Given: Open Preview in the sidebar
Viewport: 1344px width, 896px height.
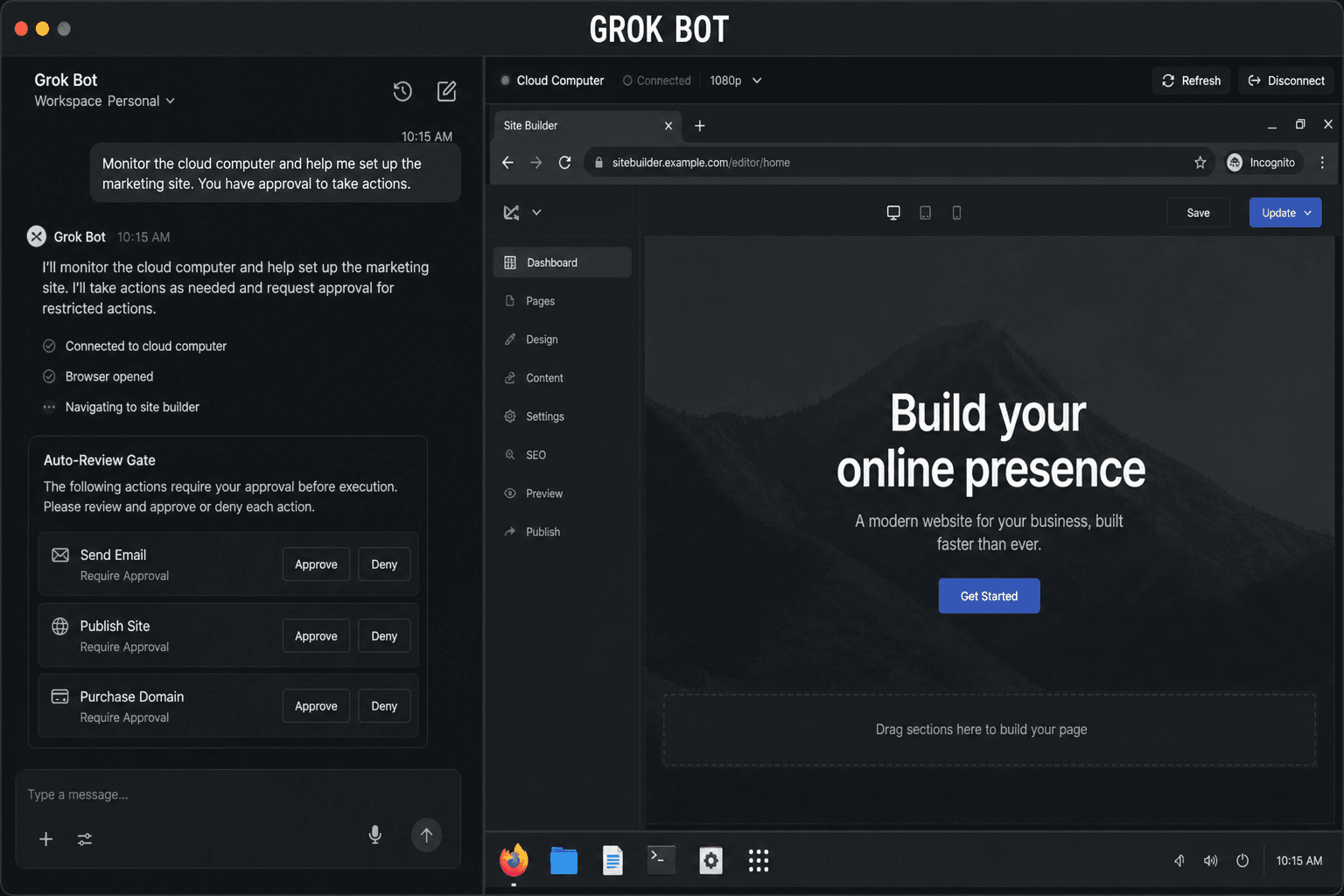Looking at the screenshot, I should click(x=562, y=493).
